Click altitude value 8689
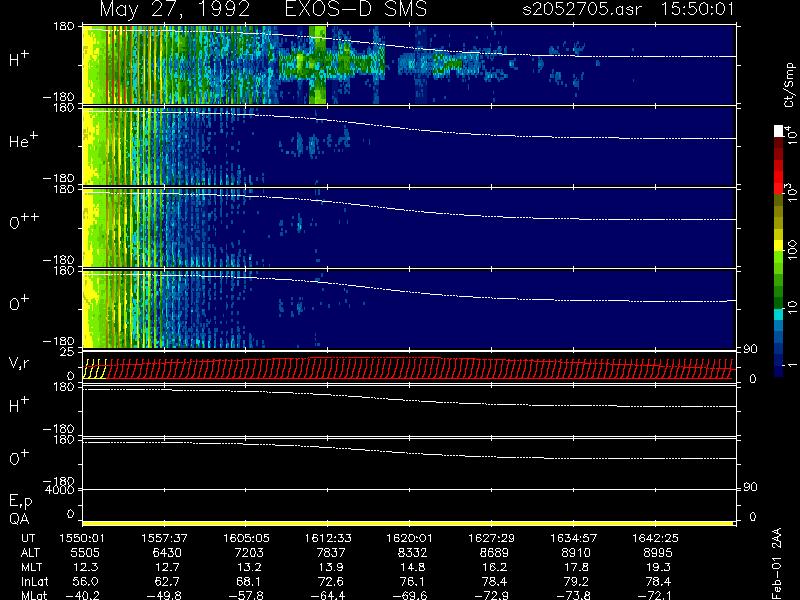The image size is (800, 600). [494, 553]
